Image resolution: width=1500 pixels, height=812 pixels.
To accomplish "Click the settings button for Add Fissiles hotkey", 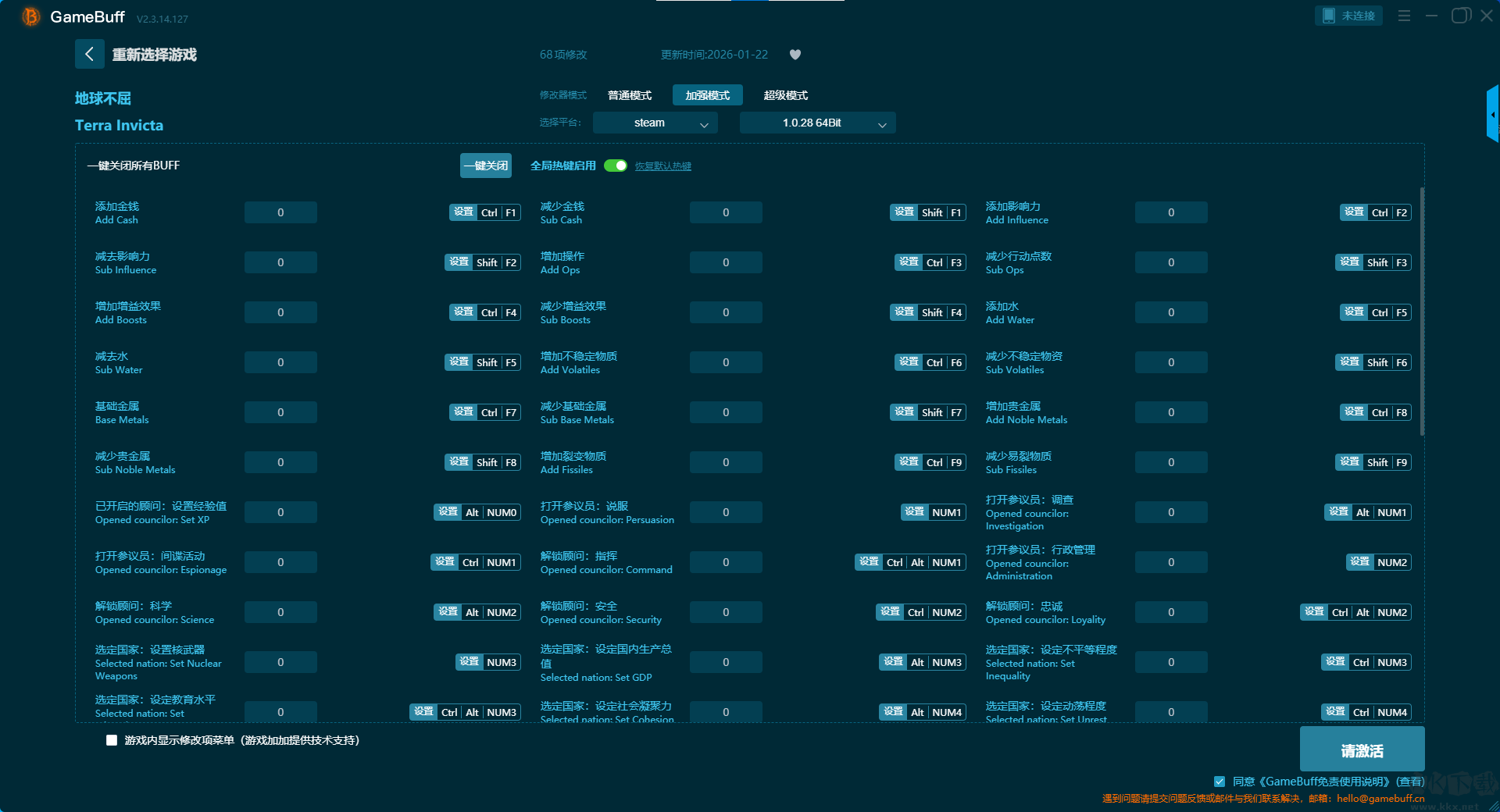I will (x=909, y=462).
